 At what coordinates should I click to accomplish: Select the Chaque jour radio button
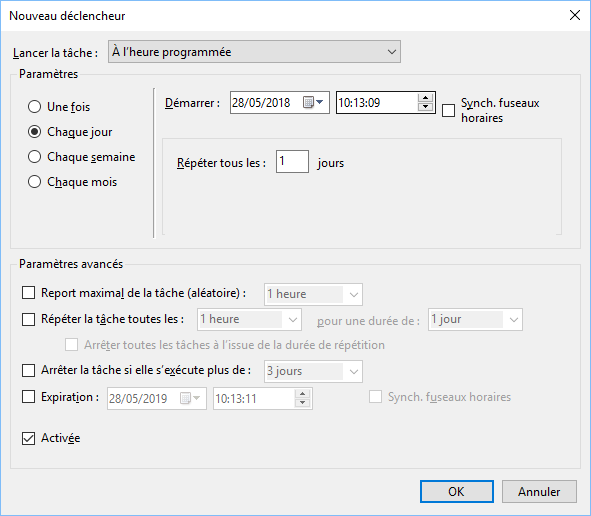(x=34, y=132)
